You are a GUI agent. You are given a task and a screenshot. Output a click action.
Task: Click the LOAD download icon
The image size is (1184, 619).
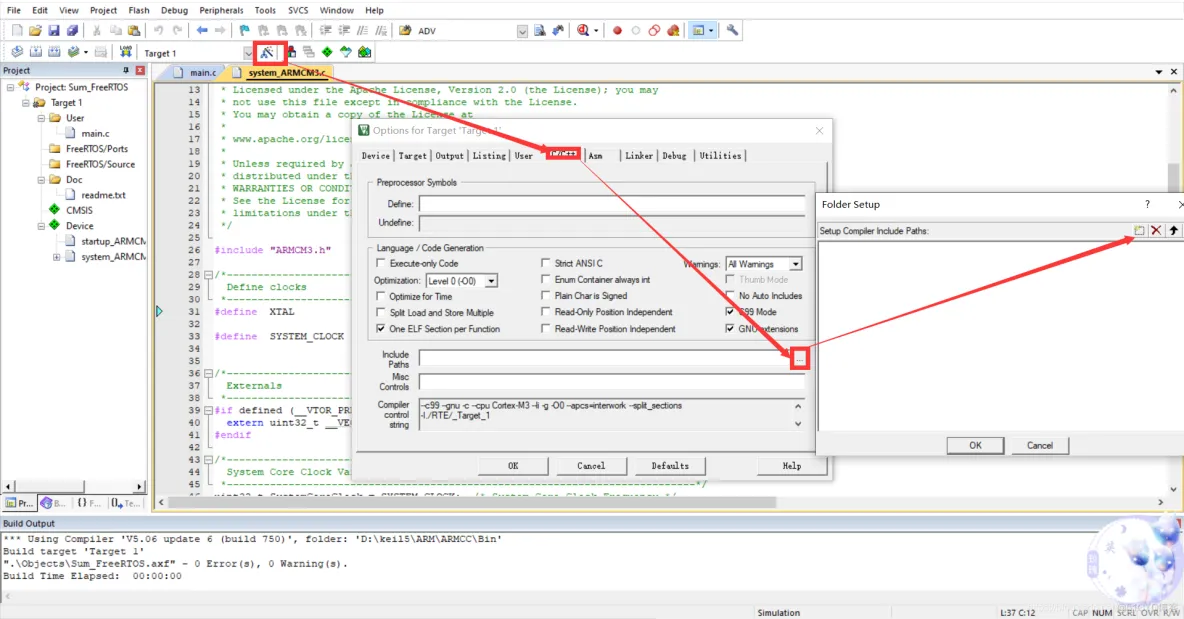tap(125, 52)
